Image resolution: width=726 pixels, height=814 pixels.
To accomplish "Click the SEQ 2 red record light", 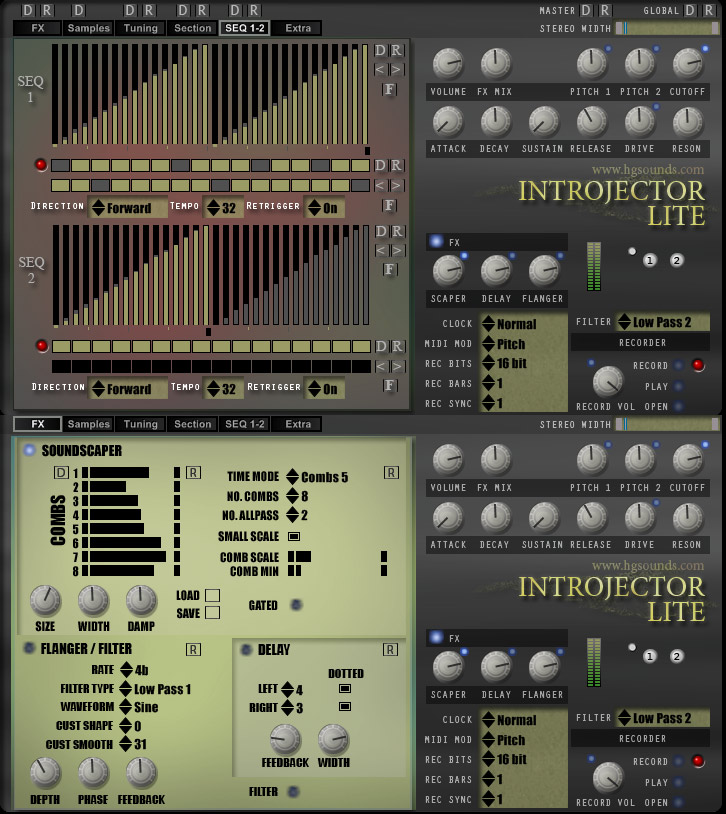I will [42, 346].
